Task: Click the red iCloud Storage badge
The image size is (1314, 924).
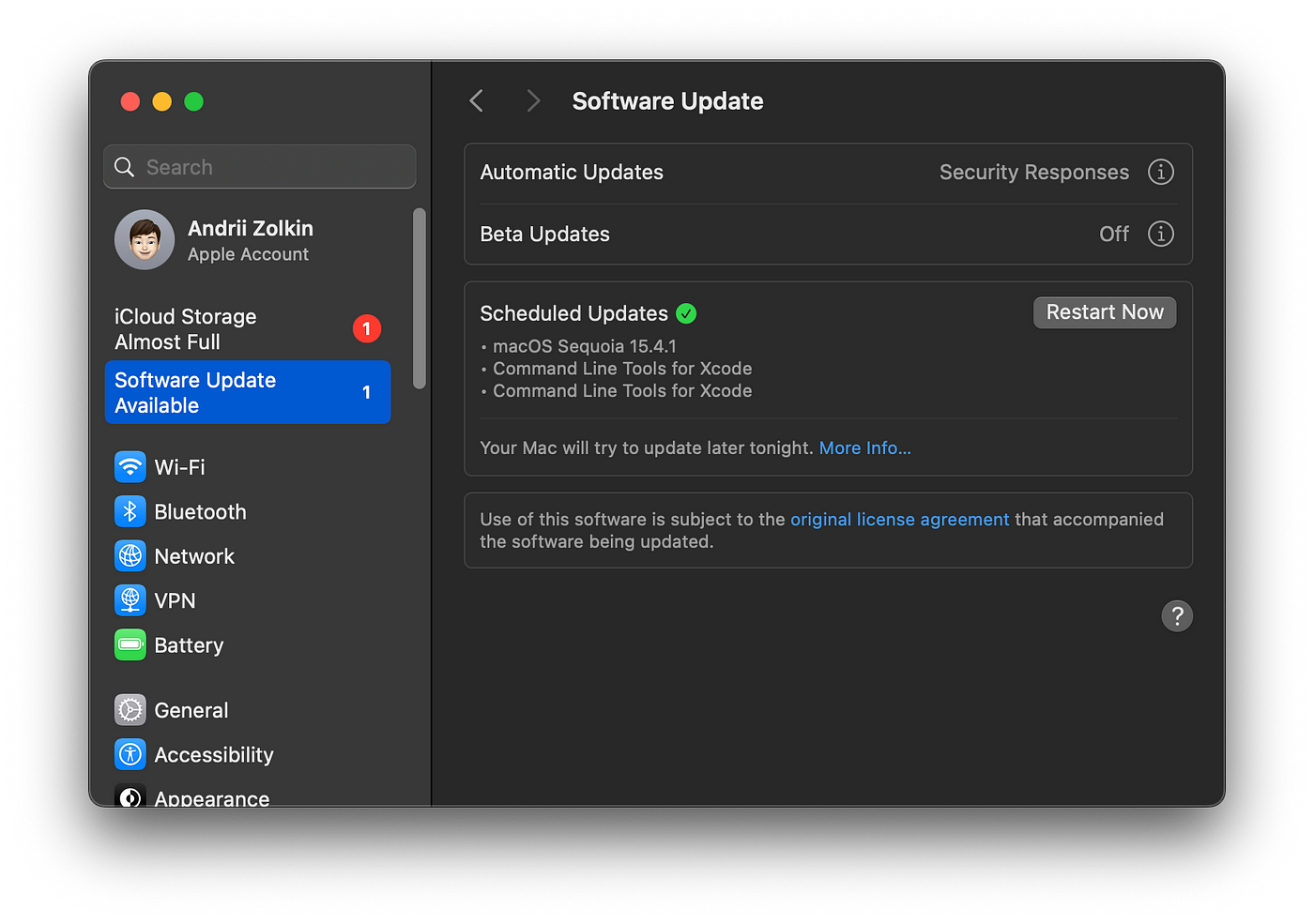Action: click(367, 328)
